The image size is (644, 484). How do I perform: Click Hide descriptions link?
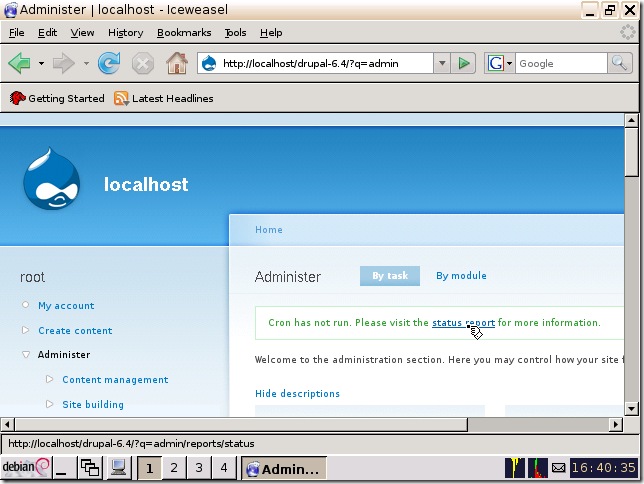(x=297, y=394)
